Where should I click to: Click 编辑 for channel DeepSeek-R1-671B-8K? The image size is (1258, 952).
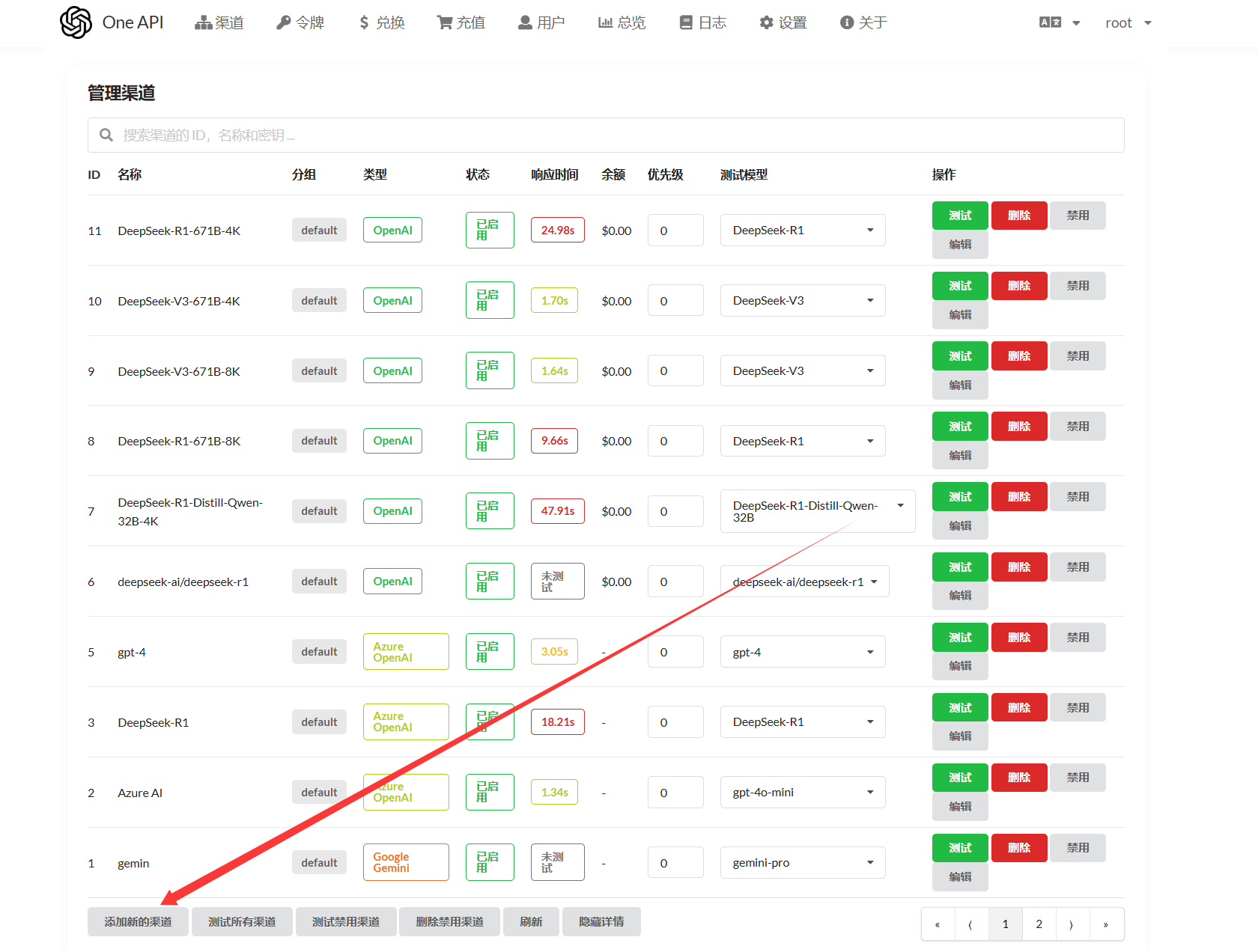[960, 455]
